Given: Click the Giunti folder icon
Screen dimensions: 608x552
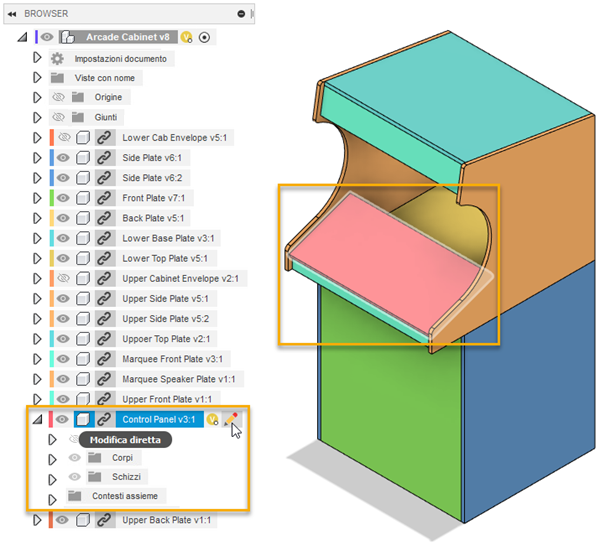Looking at the screenshot, I should point(78,117).
